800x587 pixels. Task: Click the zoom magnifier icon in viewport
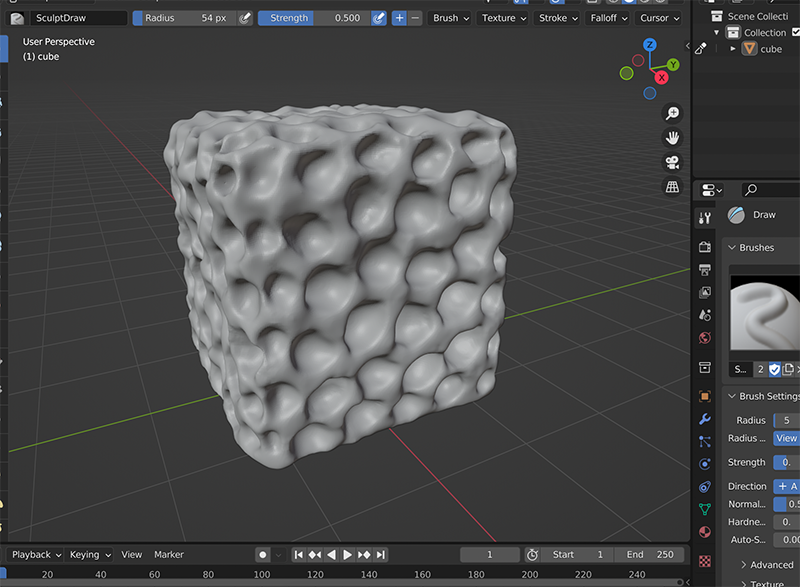coord(672,113)
